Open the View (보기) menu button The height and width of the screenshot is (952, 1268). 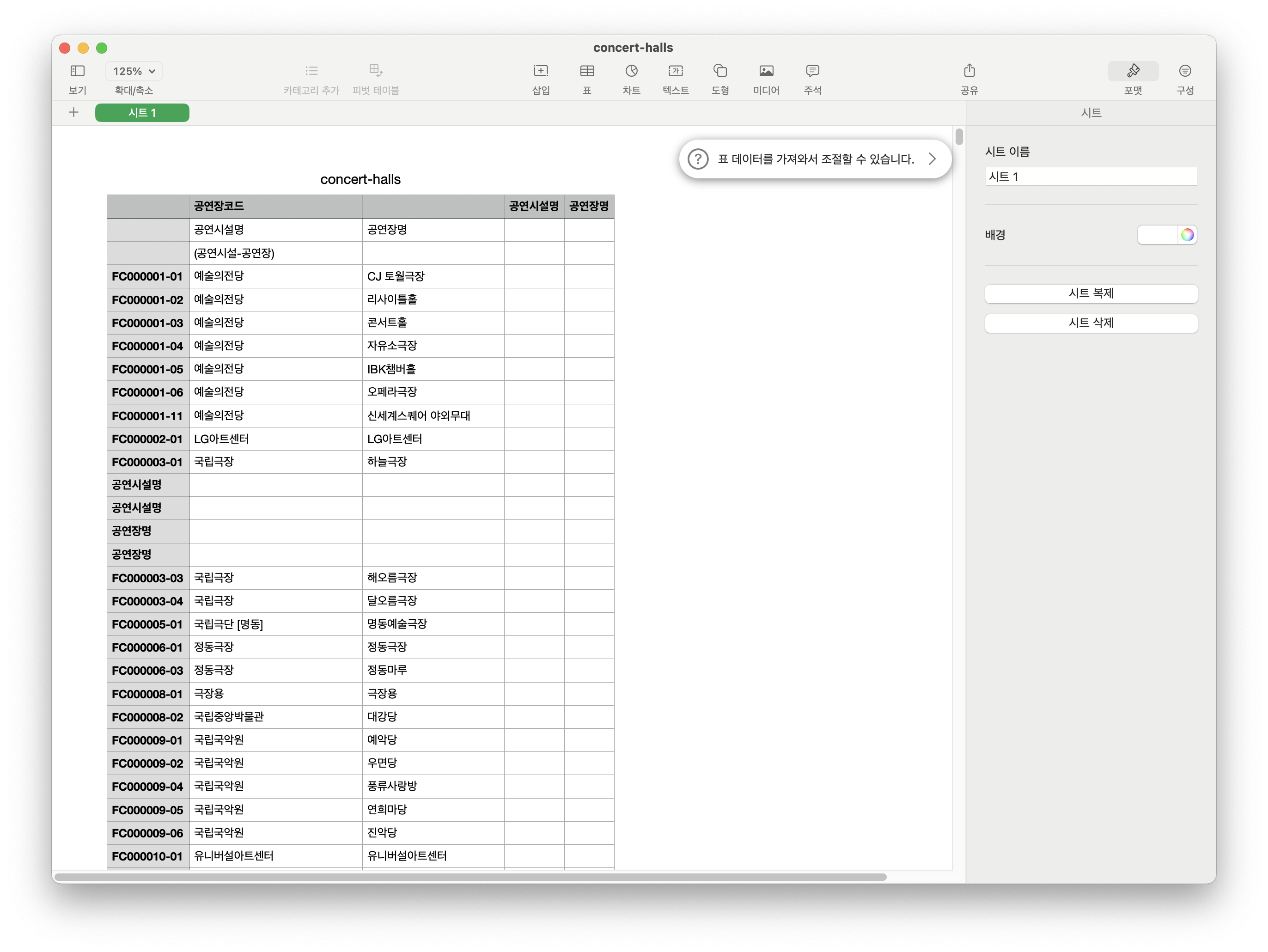(x=77, y=71)
